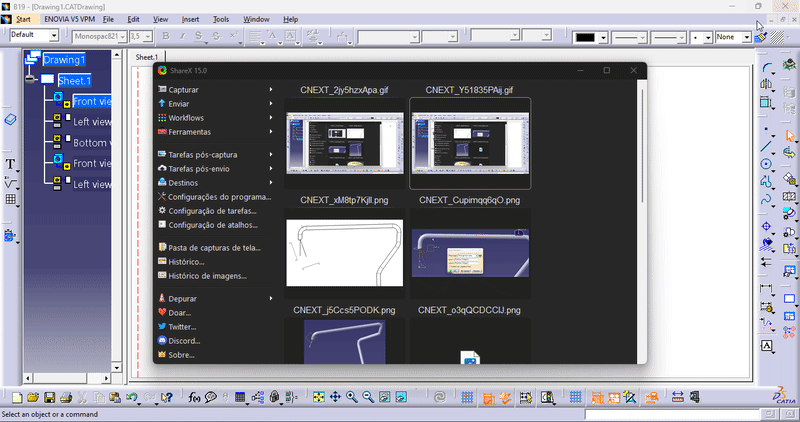
Task: Click the Zoom In magnifier icon
Action: (x=352, y=397)
